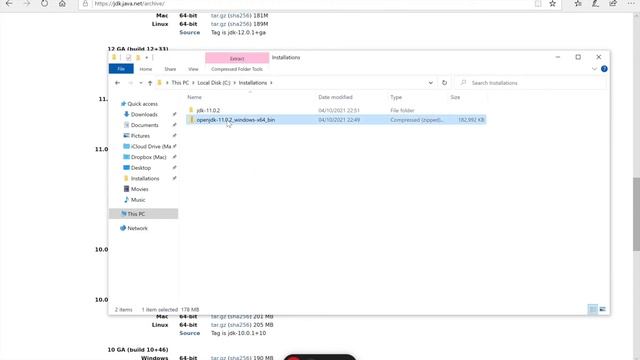640x360 pixels.
Task: Click the New folder quick access icon
Action: coord(138,58)
